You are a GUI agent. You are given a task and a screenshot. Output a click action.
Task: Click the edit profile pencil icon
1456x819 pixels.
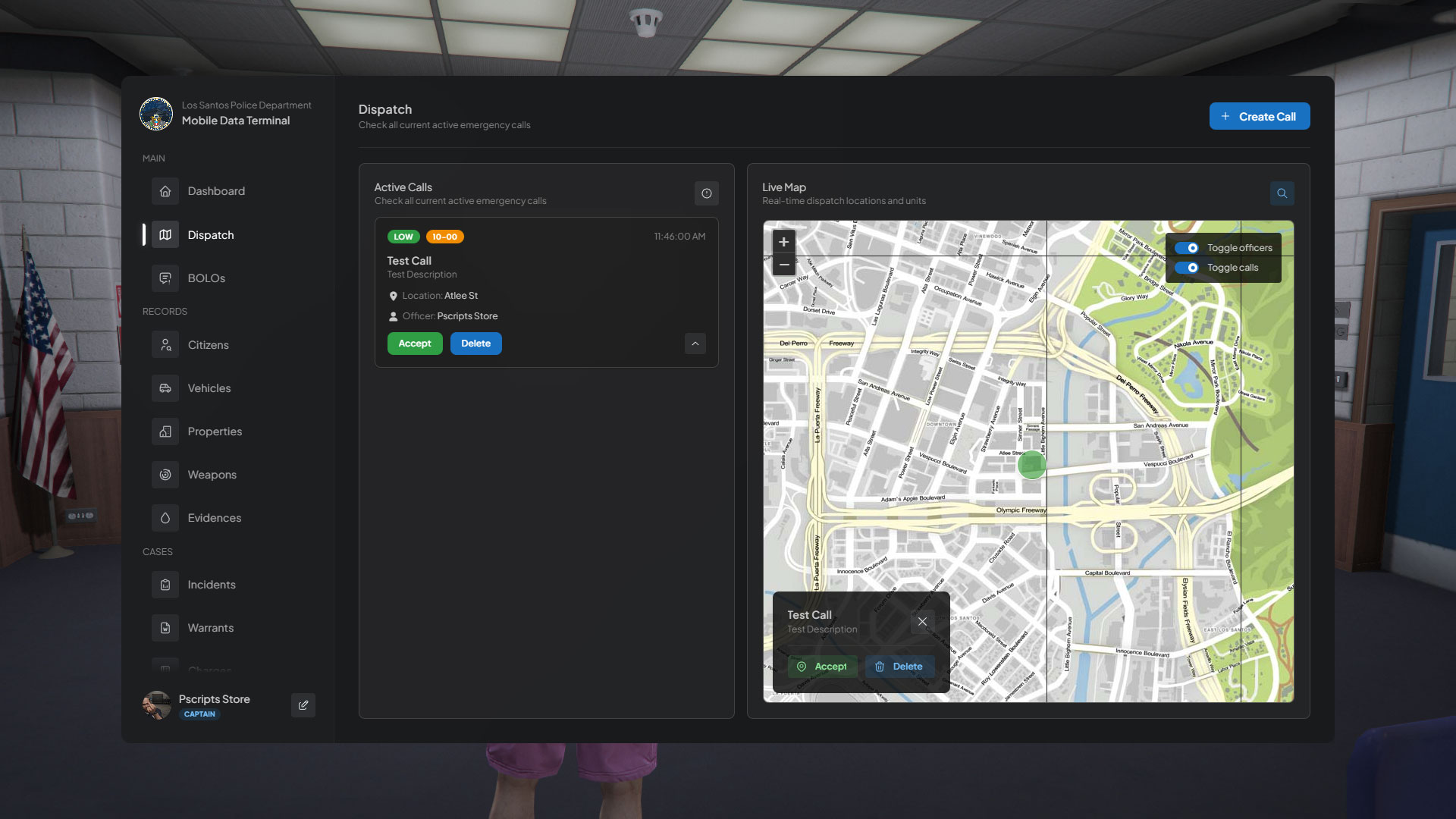[x=303, y=705]
